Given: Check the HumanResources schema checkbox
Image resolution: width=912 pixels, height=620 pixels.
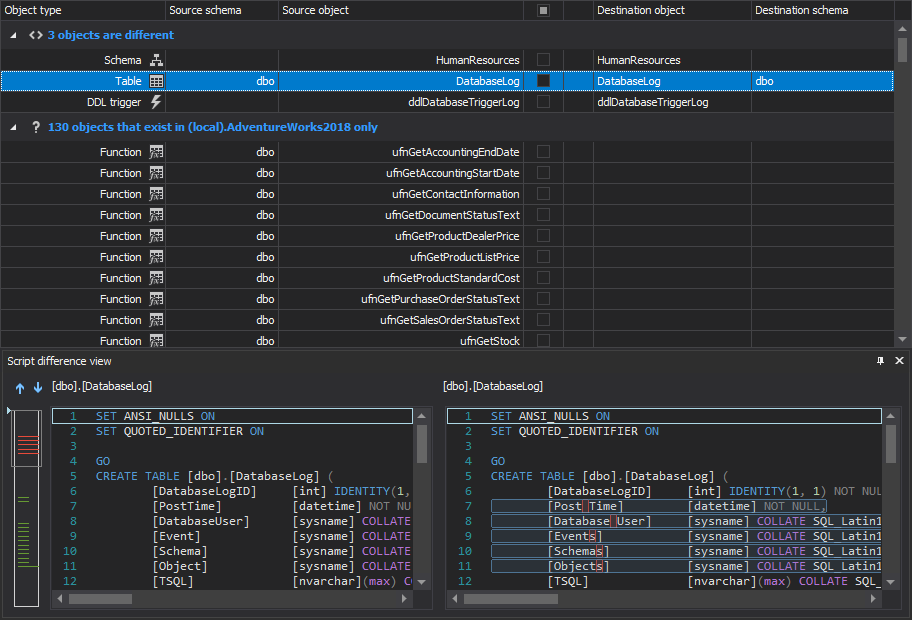Looking at the screenshot, I should coord(543,60).
